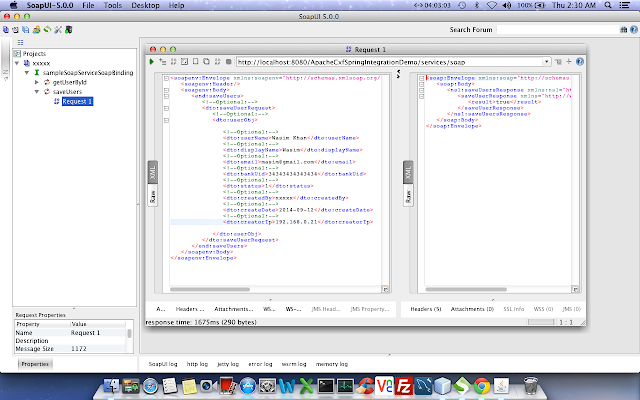Open the http log tab
This screenshot has width=640, height=400.
[197, 364]
